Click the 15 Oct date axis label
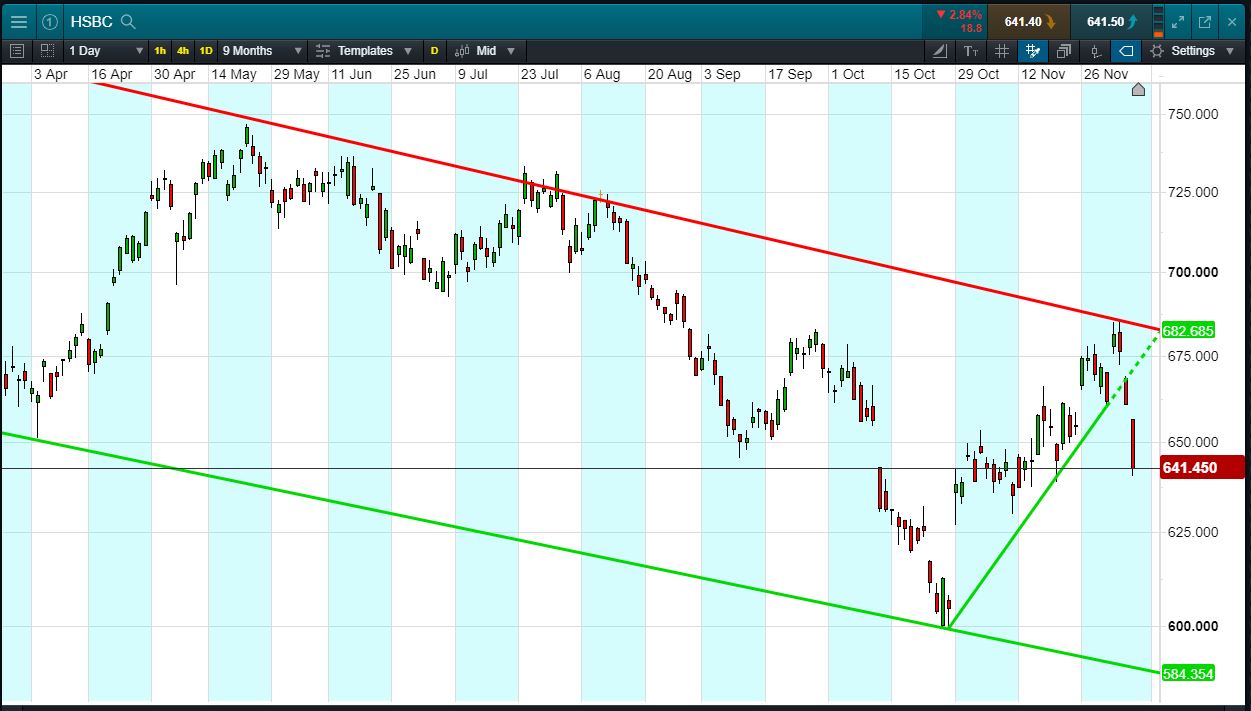Viewport: 1251px width, 711px height. coord(914,74)
